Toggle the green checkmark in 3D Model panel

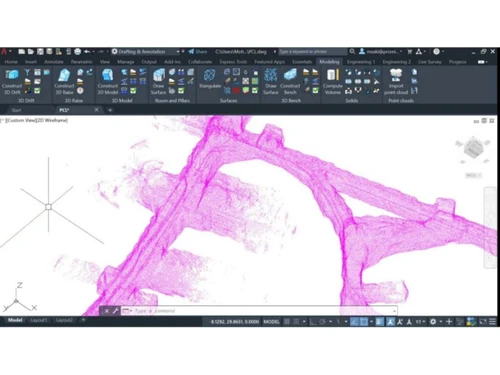click(133, 90)
